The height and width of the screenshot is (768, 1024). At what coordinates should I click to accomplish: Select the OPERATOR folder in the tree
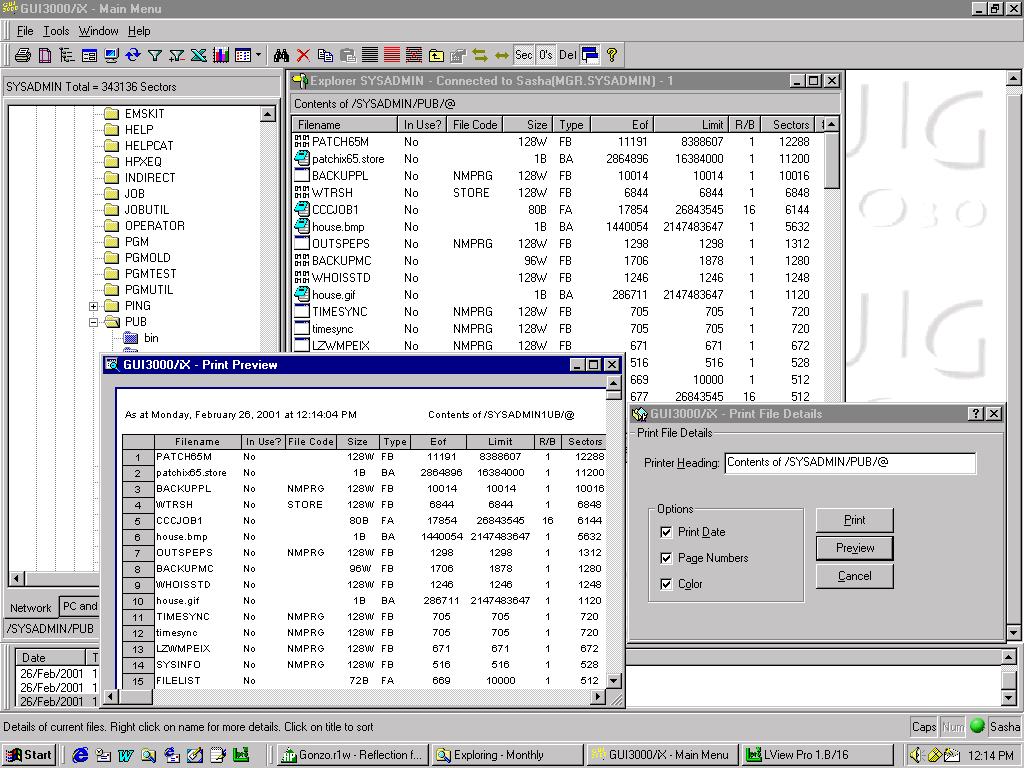click(155, 226)
